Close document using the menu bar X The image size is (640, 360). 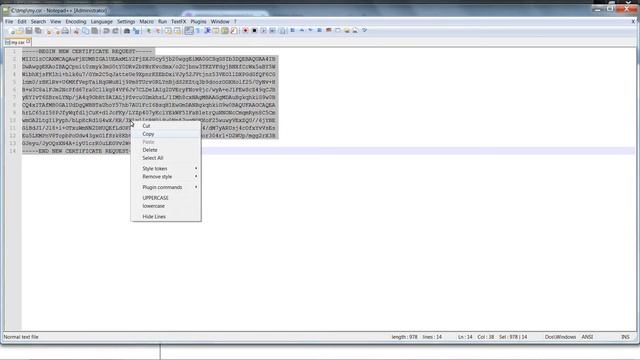pyautogui.click(x=633, y=22)
